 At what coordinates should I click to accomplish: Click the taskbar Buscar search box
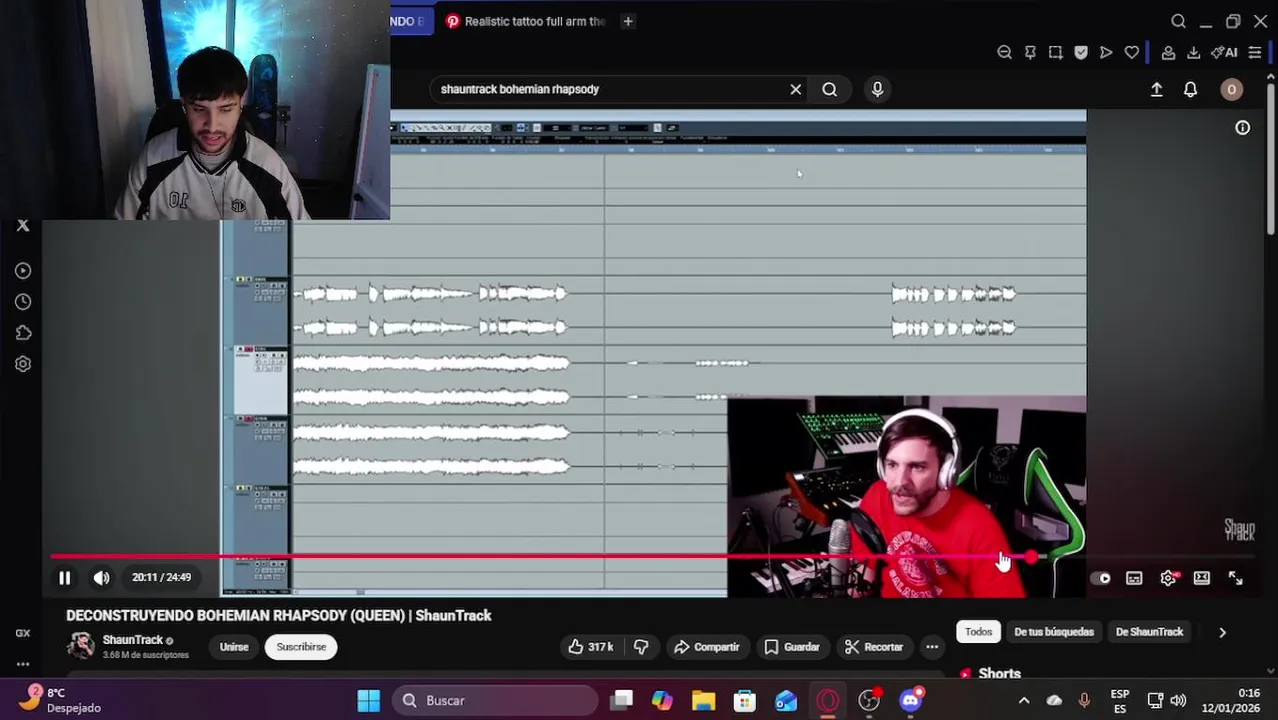click(x=494, y=700)
